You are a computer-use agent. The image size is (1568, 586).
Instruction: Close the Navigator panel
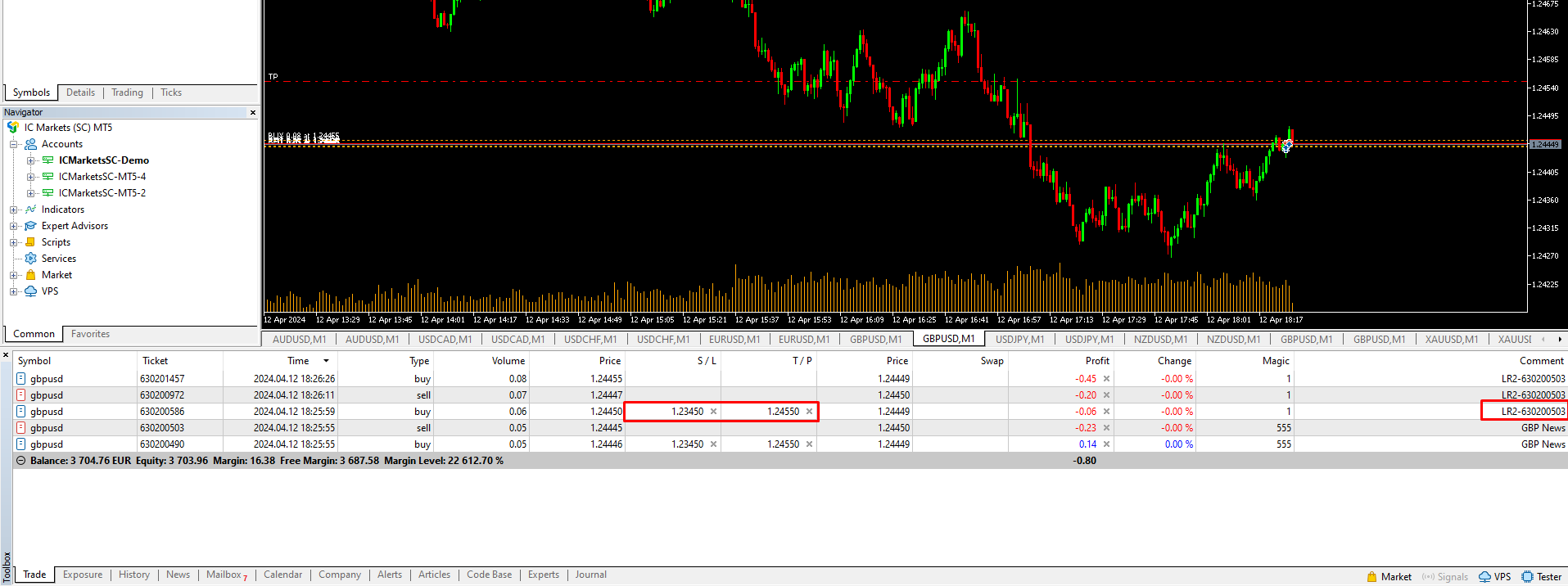[252, 113]
